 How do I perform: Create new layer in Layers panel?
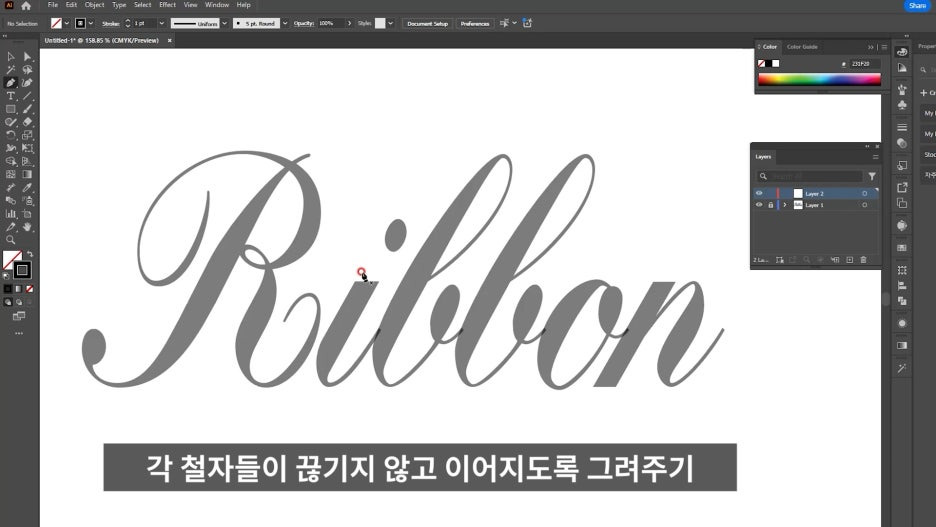coord(849,260)
